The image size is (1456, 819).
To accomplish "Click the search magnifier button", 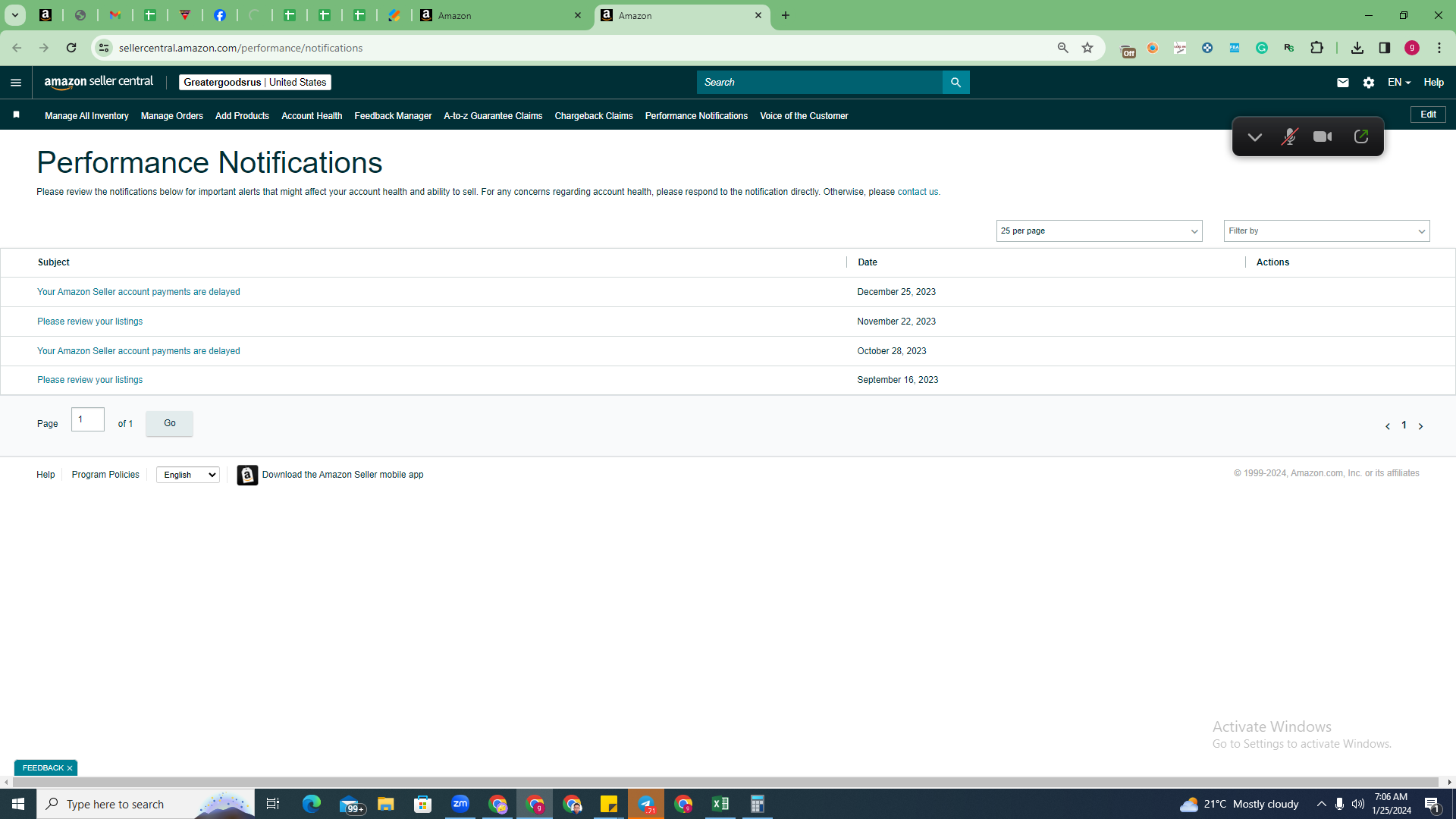I will coord(955,83).
